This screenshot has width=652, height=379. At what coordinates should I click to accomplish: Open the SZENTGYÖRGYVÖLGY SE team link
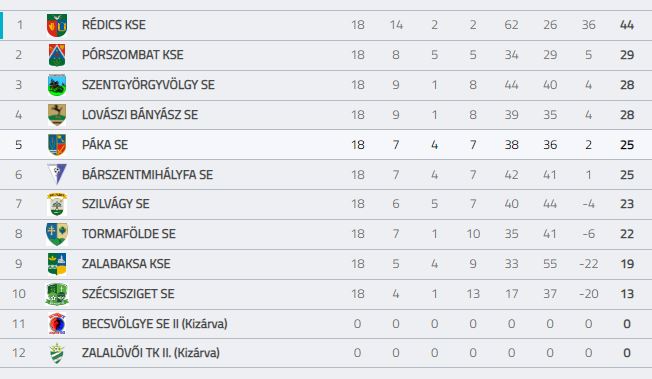148,85
